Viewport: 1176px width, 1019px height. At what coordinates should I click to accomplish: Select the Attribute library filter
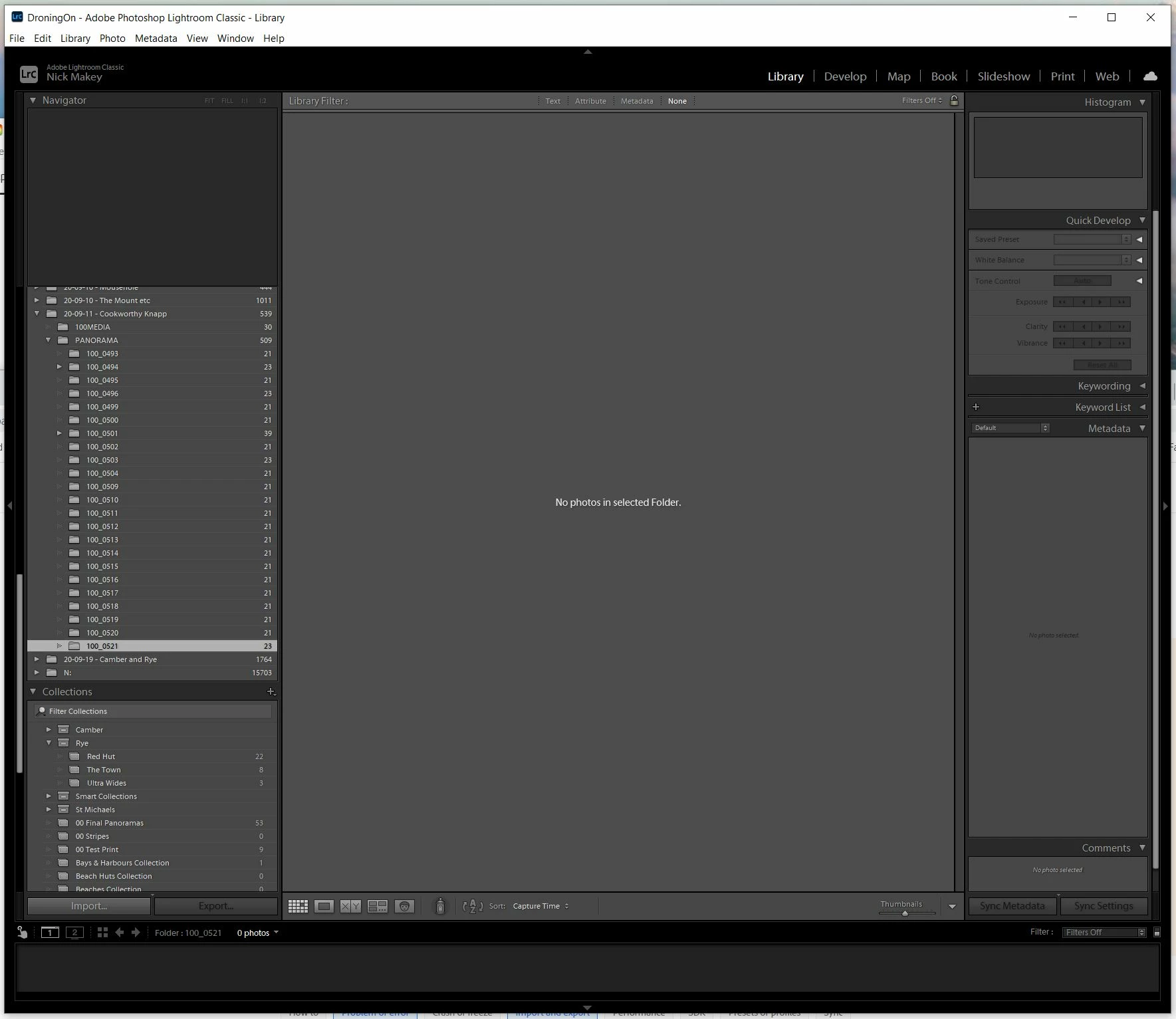(590, 101)
